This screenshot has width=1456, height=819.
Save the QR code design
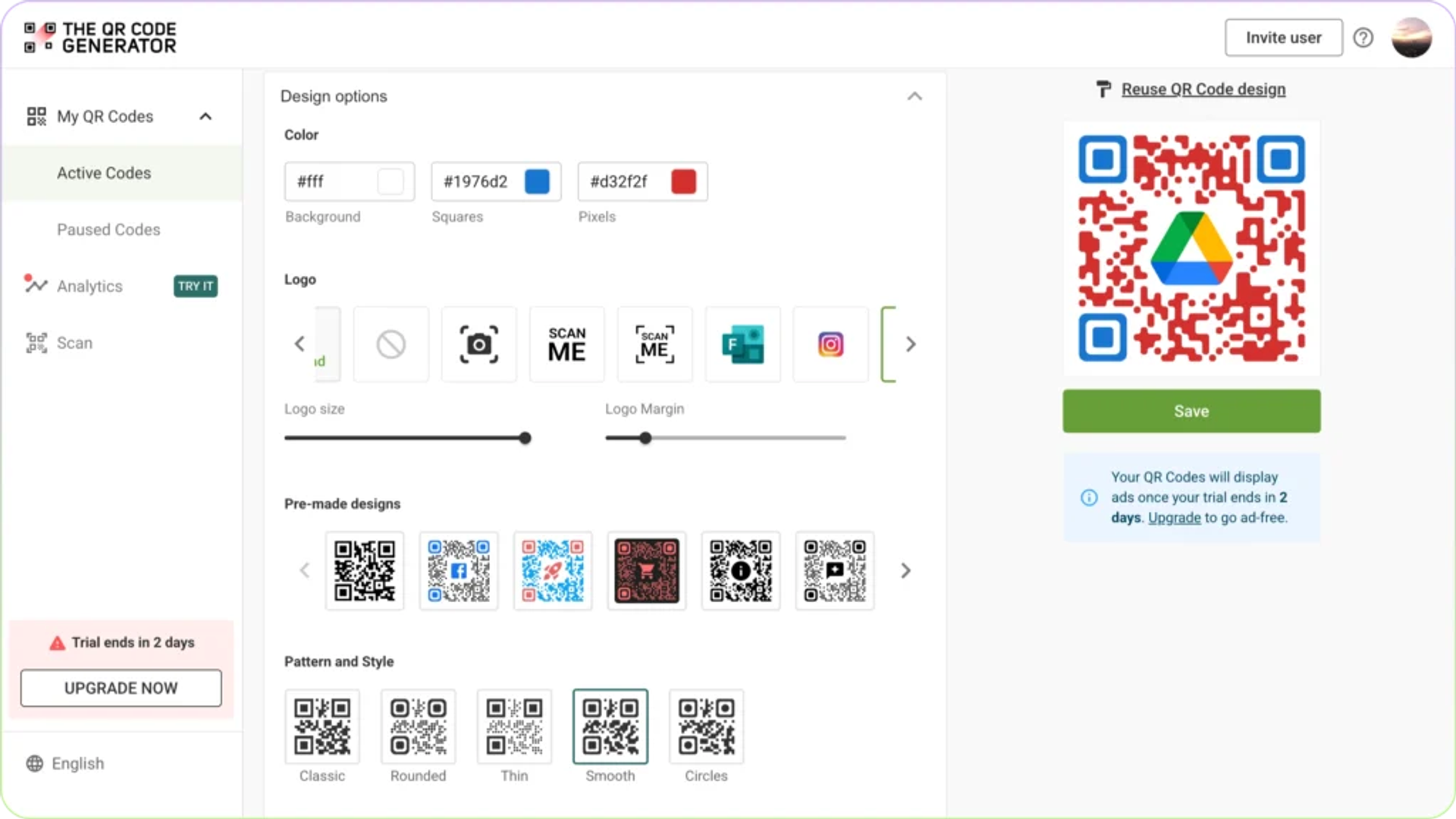pos(1191,411)
